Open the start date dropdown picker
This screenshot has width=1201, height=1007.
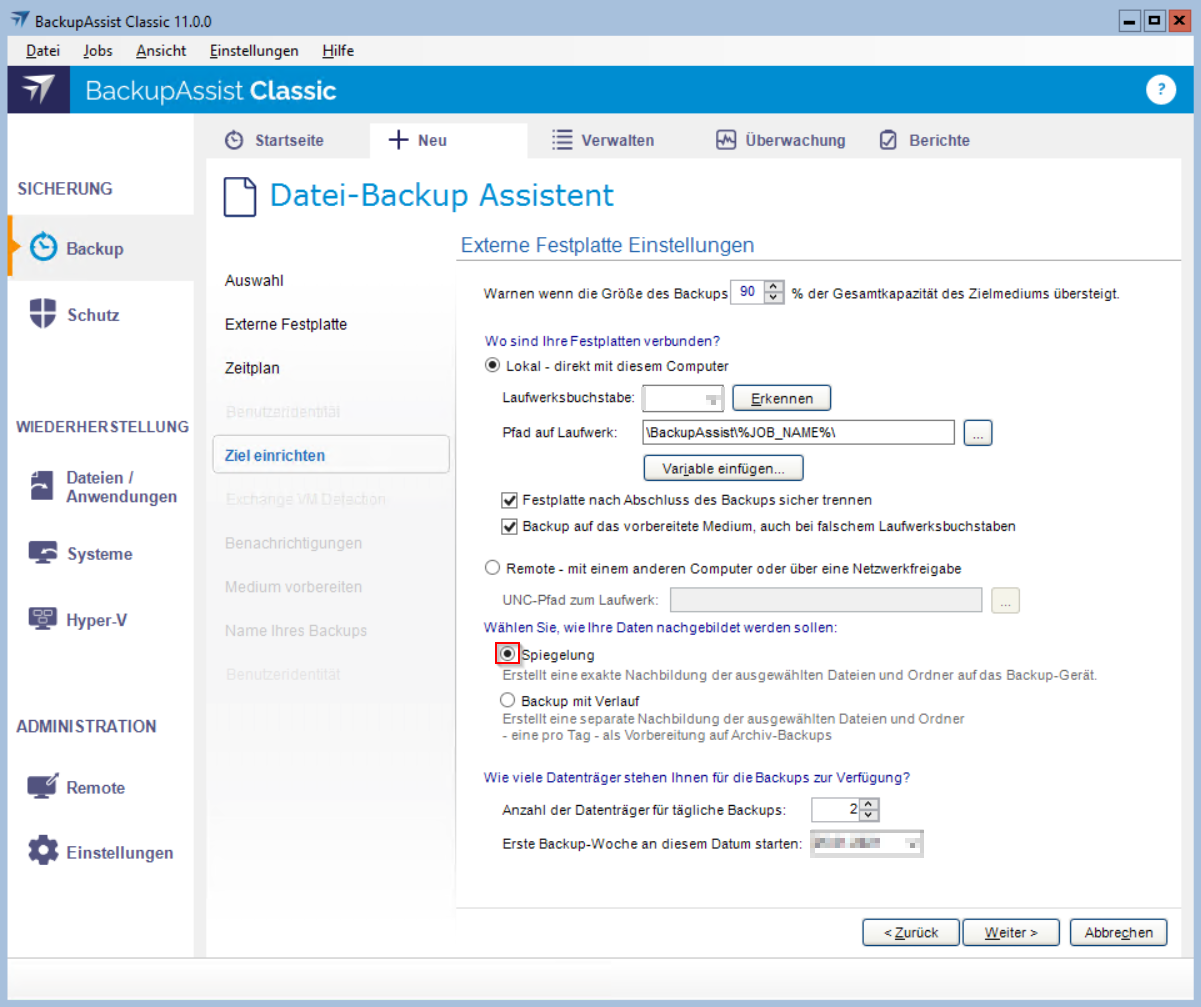[911, 845]
